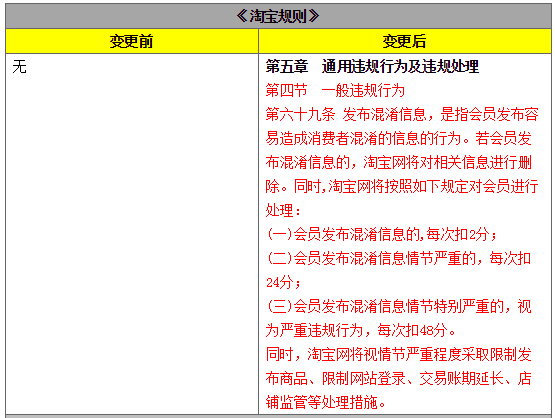Screen dimensions: 555x418
Task: Select the 变更后 column header
Action: tap(404, 41)
